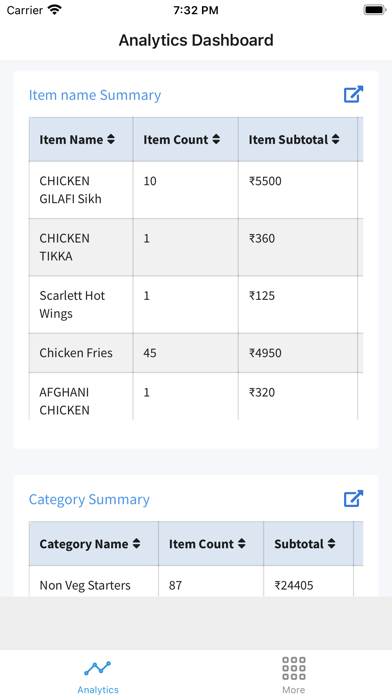Sort by Item Name column arrows
The height and width of the screenshot is (696, 392).
(x=111, y=140)
